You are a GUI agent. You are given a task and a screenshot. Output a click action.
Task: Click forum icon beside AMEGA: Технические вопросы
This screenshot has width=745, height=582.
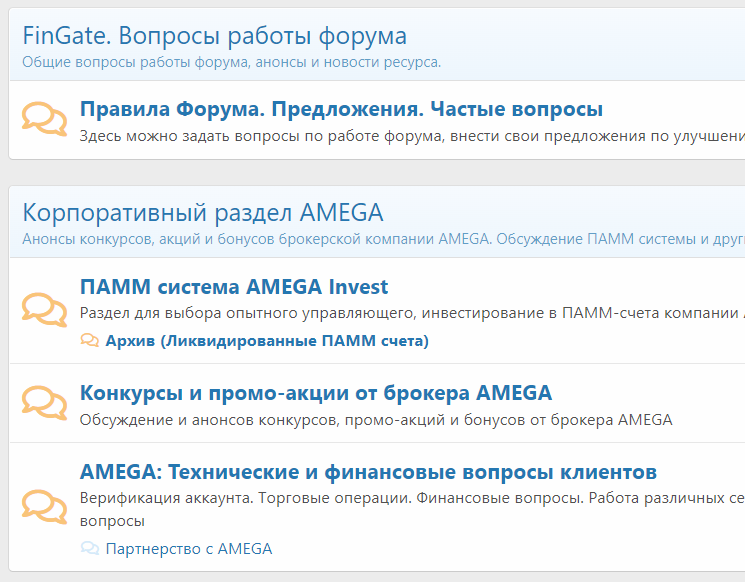[x=45, y=506]
